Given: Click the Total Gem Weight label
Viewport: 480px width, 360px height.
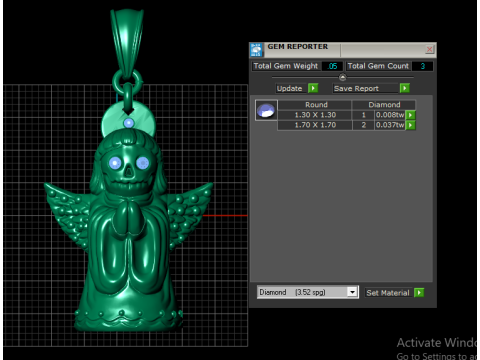Looking at the screenshot, I should tap(286, 66).
